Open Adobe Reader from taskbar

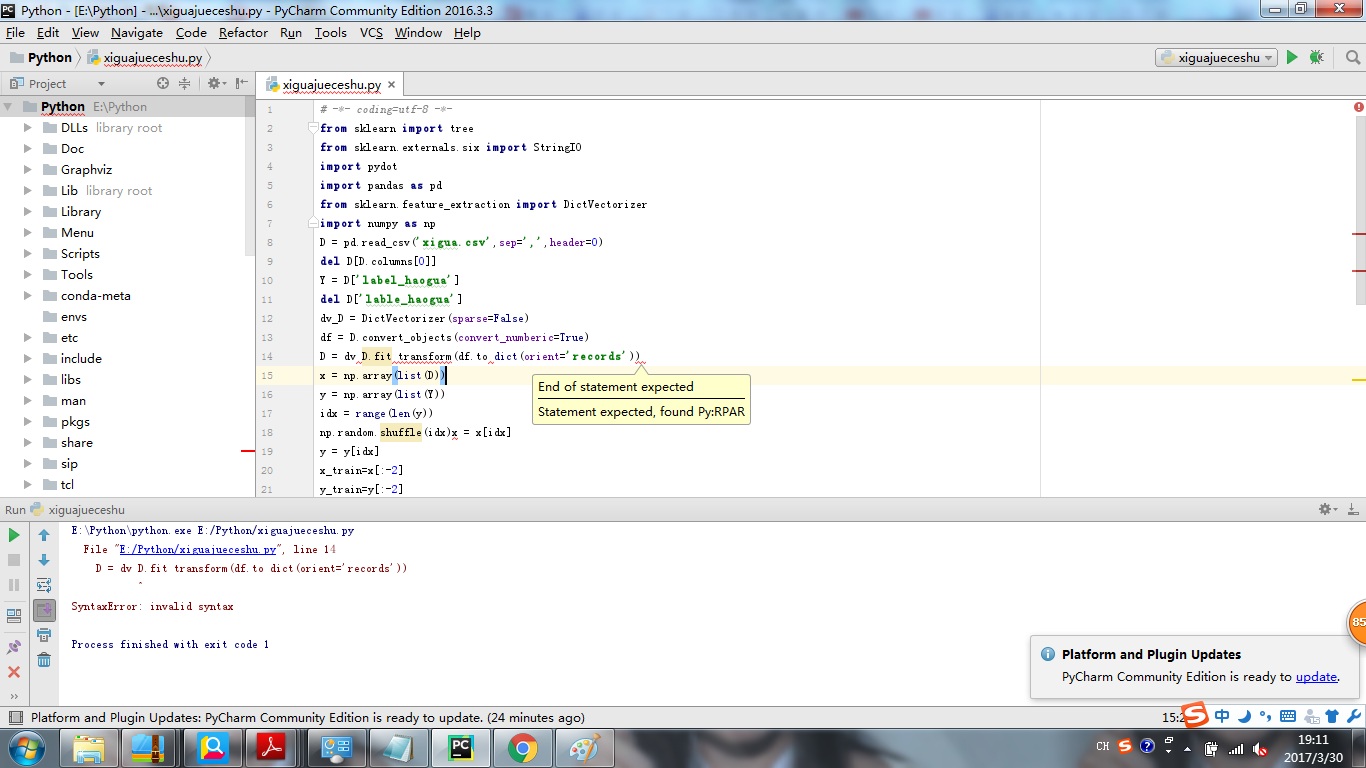click(272, 748)
